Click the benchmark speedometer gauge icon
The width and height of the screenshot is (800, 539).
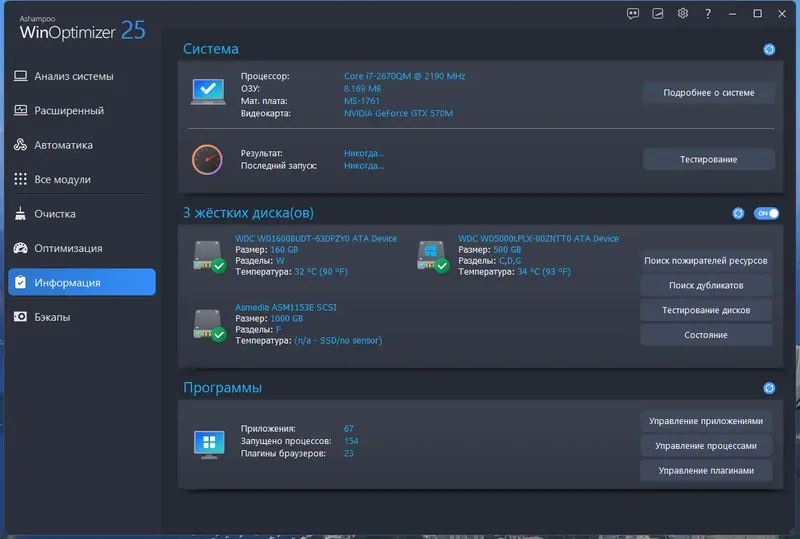[207, 159]
